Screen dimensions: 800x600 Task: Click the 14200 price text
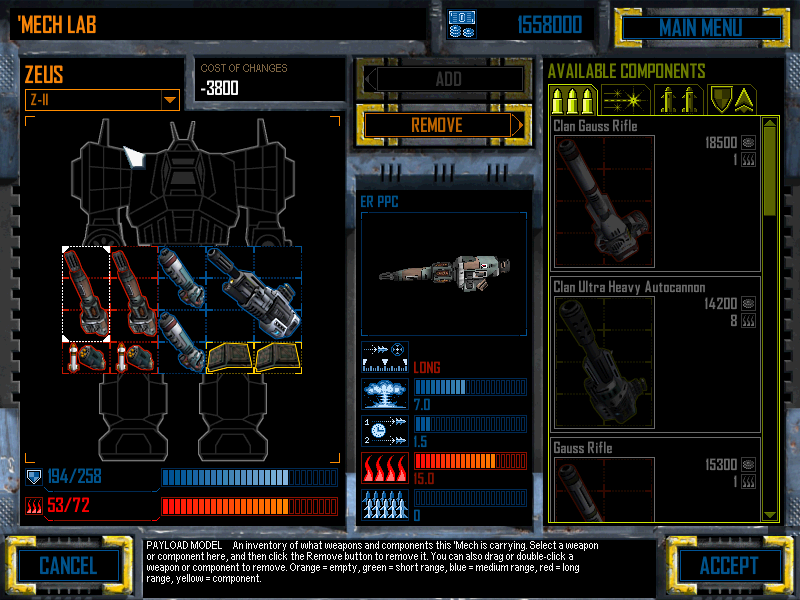click(x=720, y=304)
